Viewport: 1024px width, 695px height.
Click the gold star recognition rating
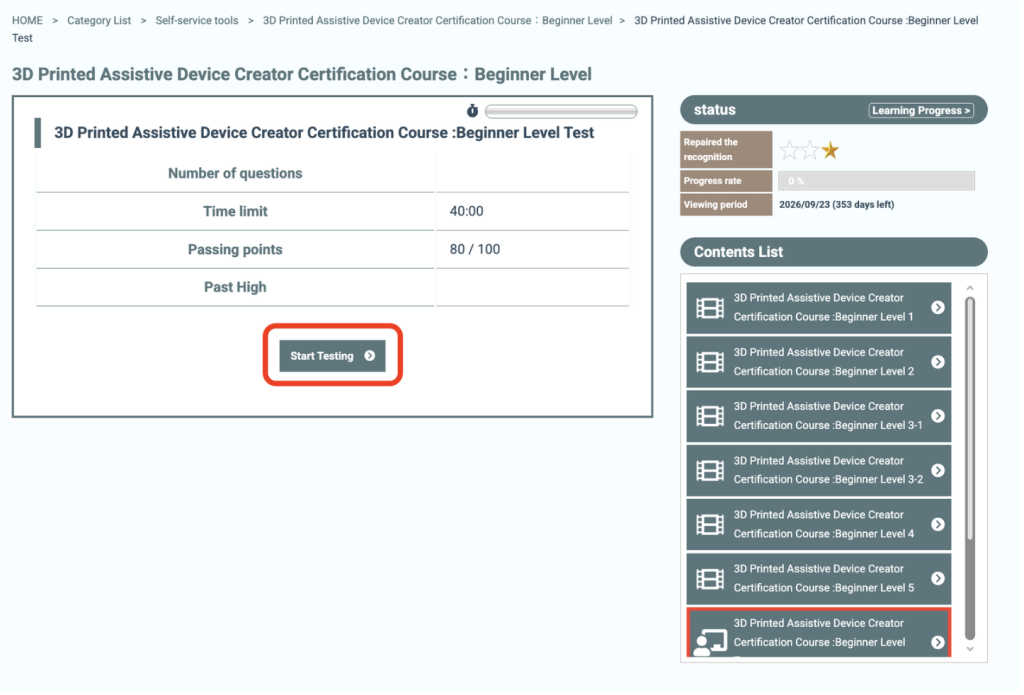(830, 151)
